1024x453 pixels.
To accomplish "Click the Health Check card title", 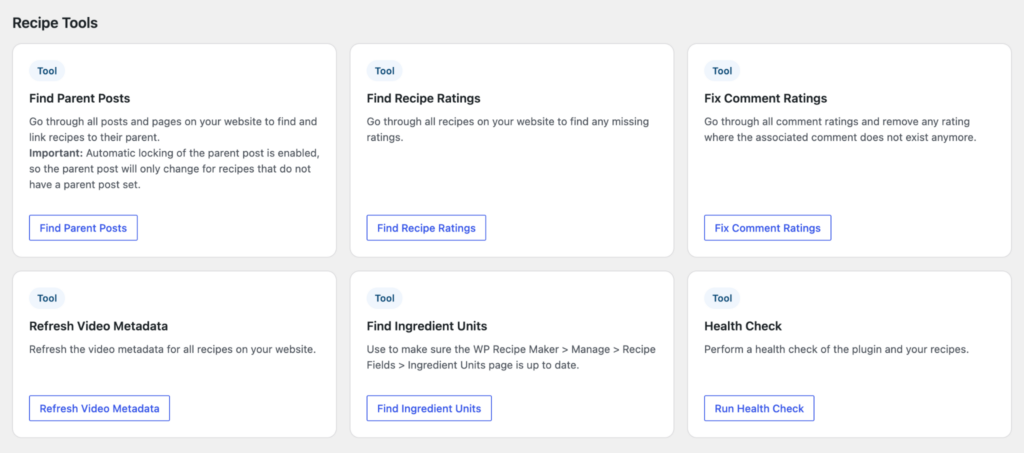I will coord(743,326).
